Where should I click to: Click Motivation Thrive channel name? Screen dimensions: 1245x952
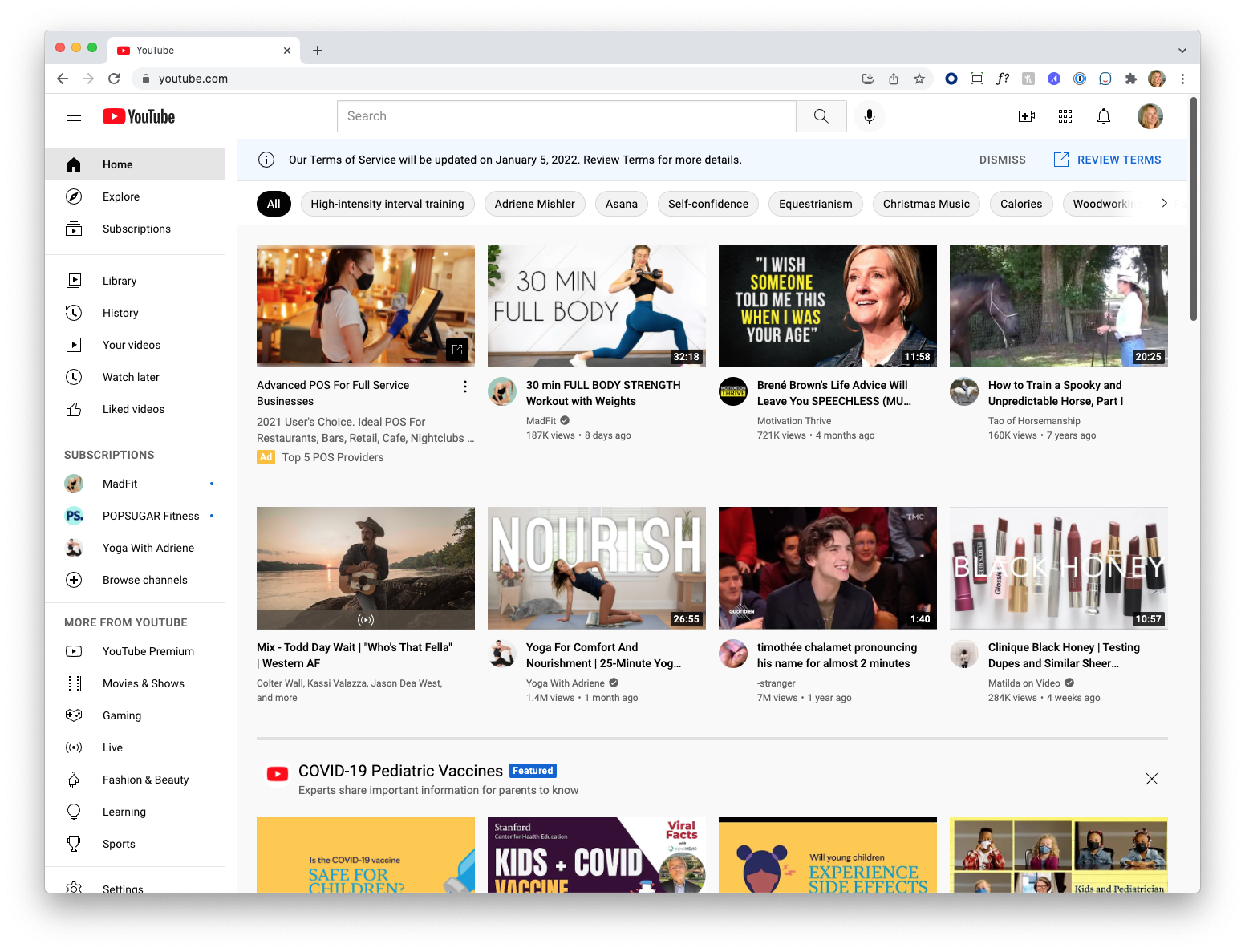point(794,421)
